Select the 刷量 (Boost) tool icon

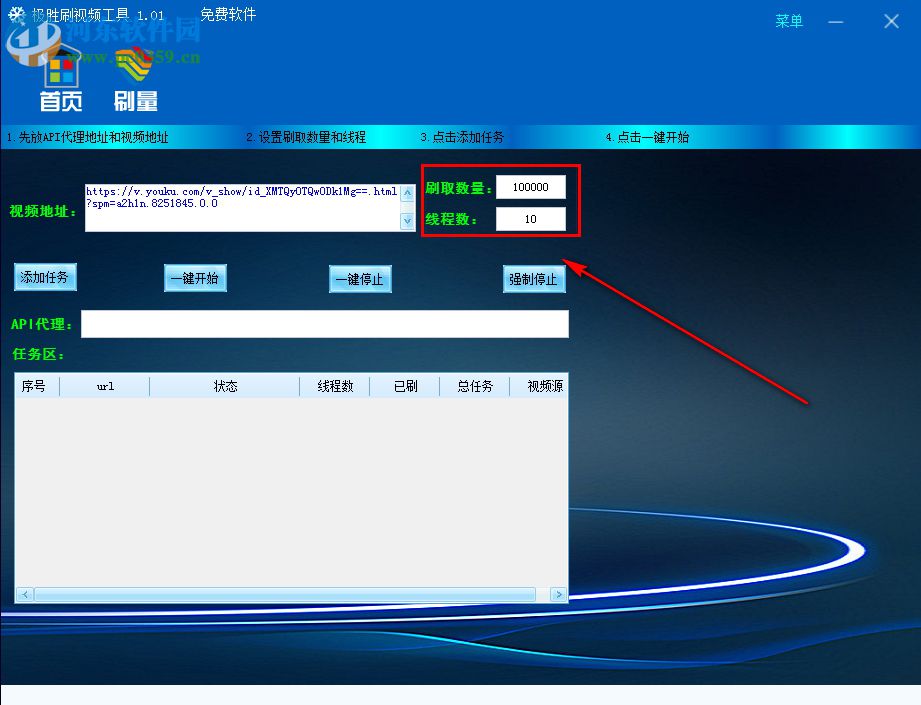pos(134,80)
